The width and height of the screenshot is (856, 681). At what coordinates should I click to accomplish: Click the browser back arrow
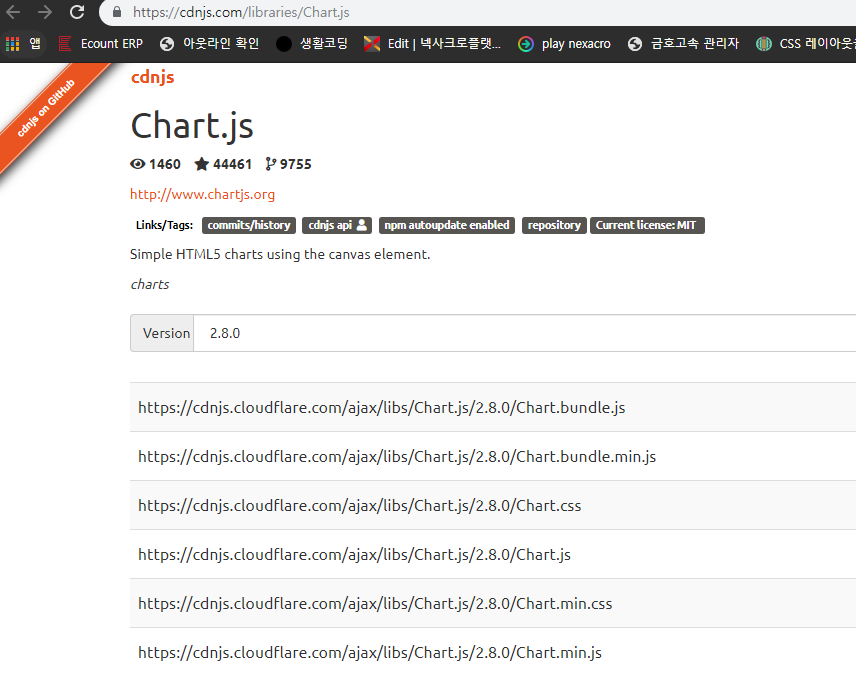13,12
